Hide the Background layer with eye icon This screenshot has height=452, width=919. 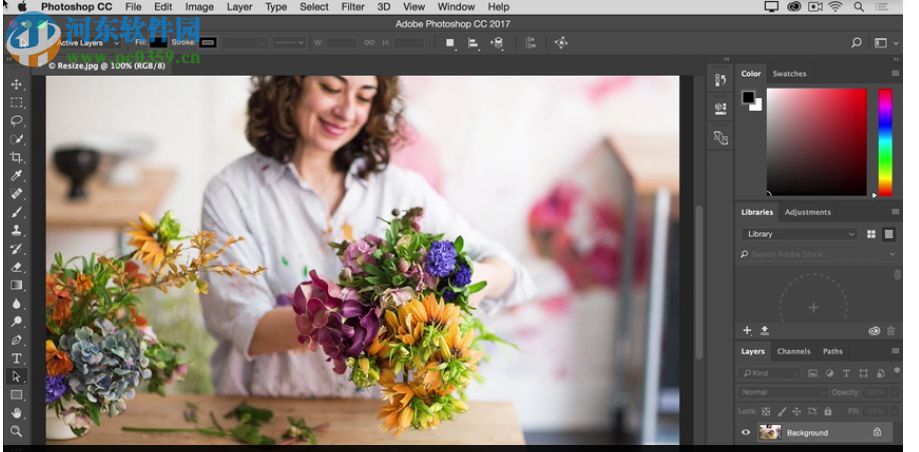(x=746, y=433)
